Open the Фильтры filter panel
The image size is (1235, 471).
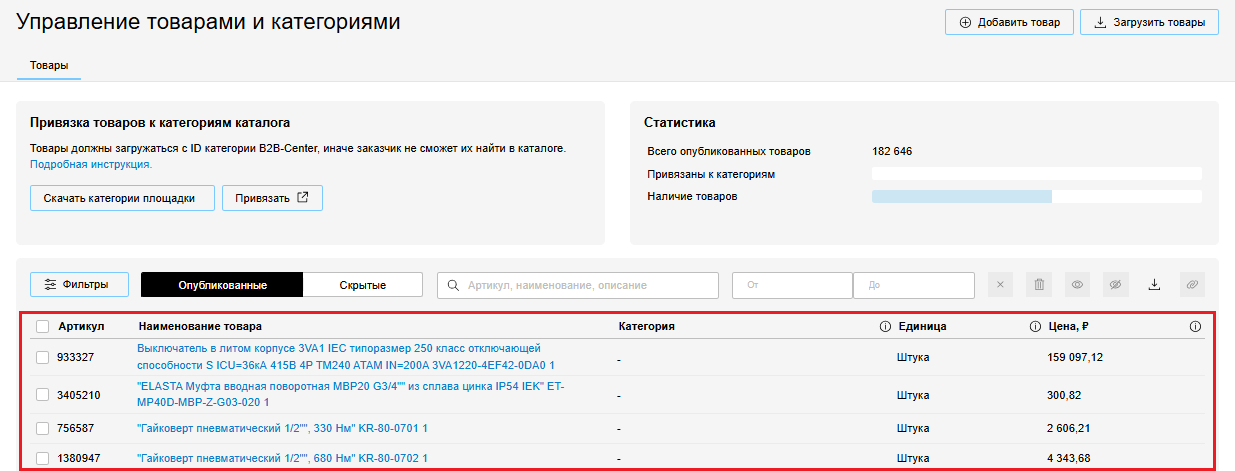pos(76,285)
